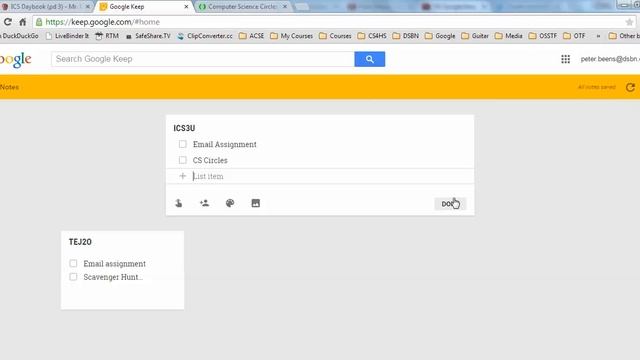
Task: Click the Scavenger Hunt item text
Action: (113, 277)
